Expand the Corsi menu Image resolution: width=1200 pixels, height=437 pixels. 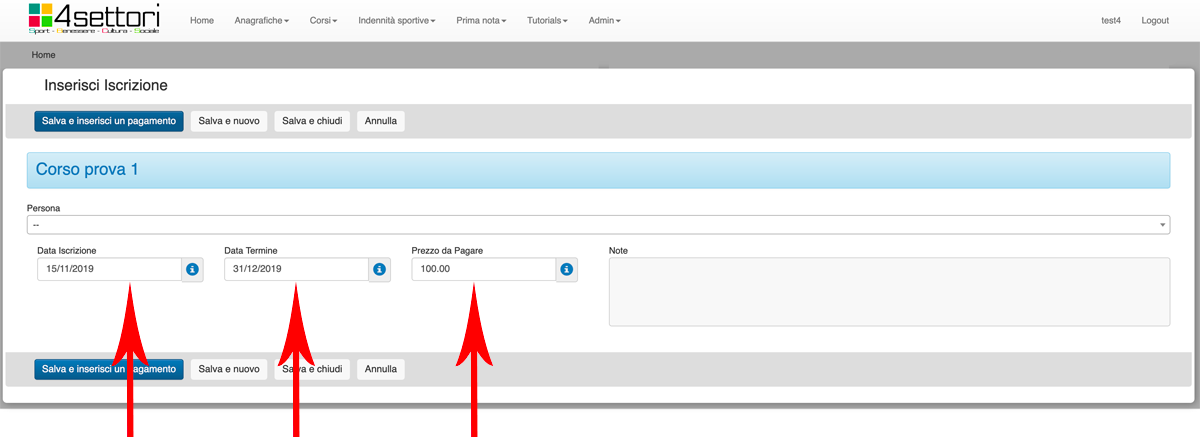pos(323,20)
